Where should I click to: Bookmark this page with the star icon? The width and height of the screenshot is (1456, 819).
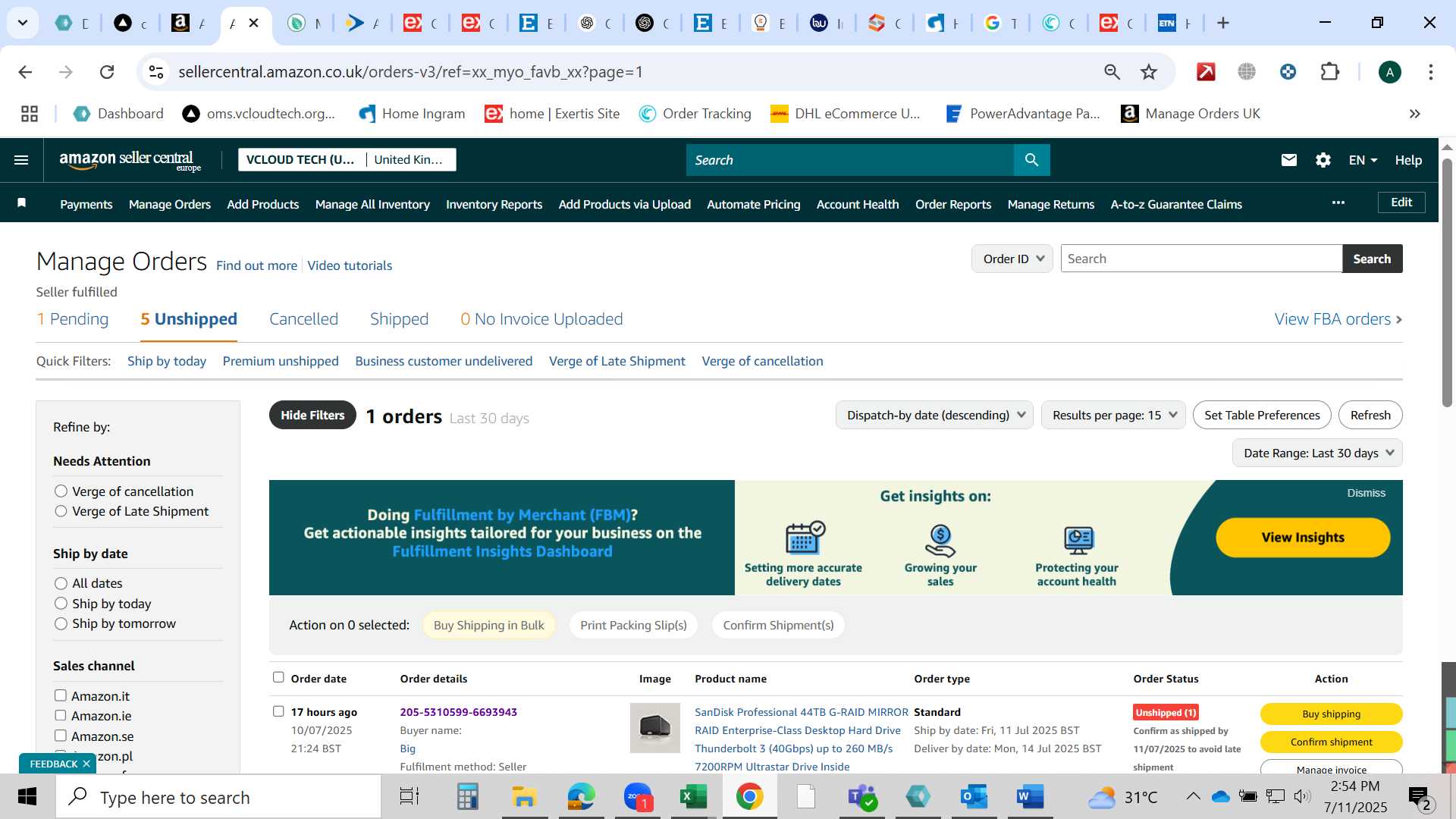(x=1148, y=72)
